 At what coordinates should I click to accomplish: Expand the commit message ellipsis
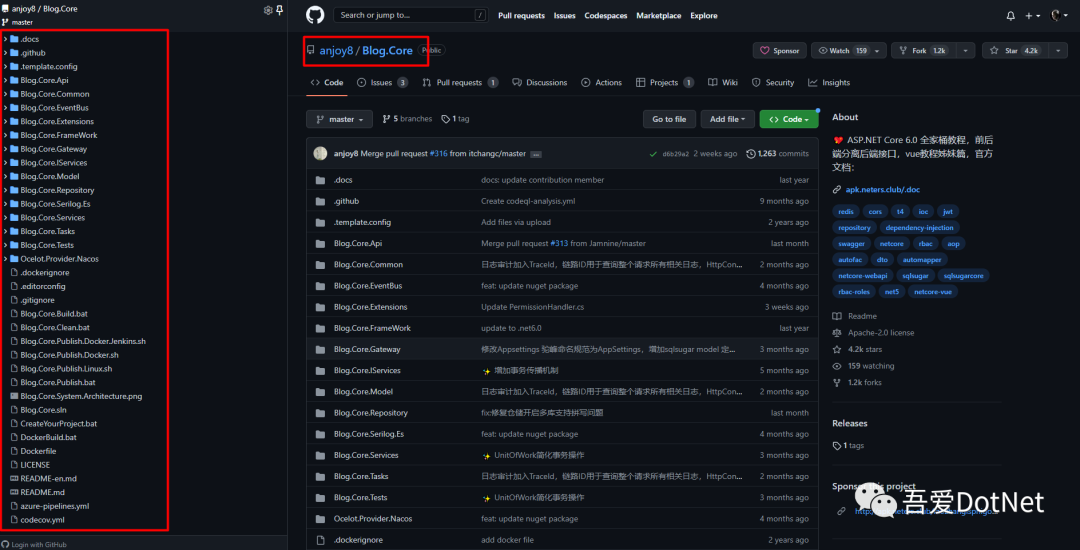point(536,154)
